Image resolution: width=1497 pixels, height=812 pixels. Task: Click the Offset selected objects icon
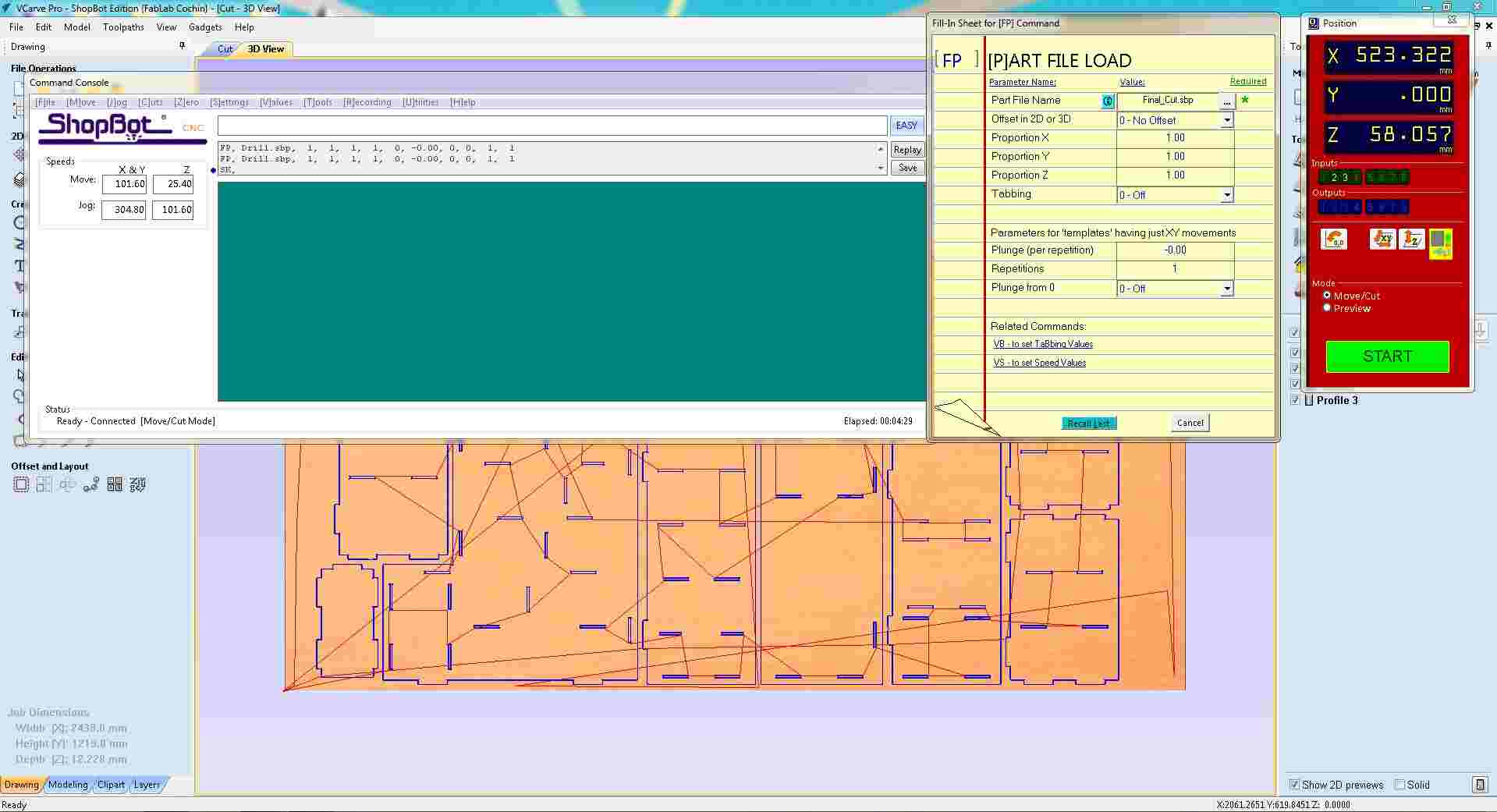[21, 484]
